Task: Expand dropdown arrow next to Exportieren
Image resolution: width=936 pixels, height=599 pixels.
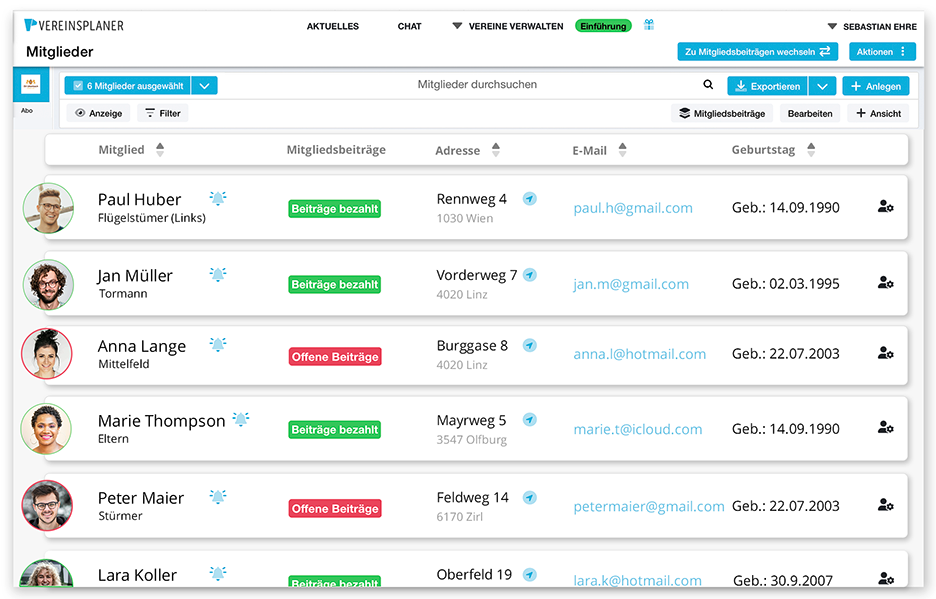Action: pos(821,86)
